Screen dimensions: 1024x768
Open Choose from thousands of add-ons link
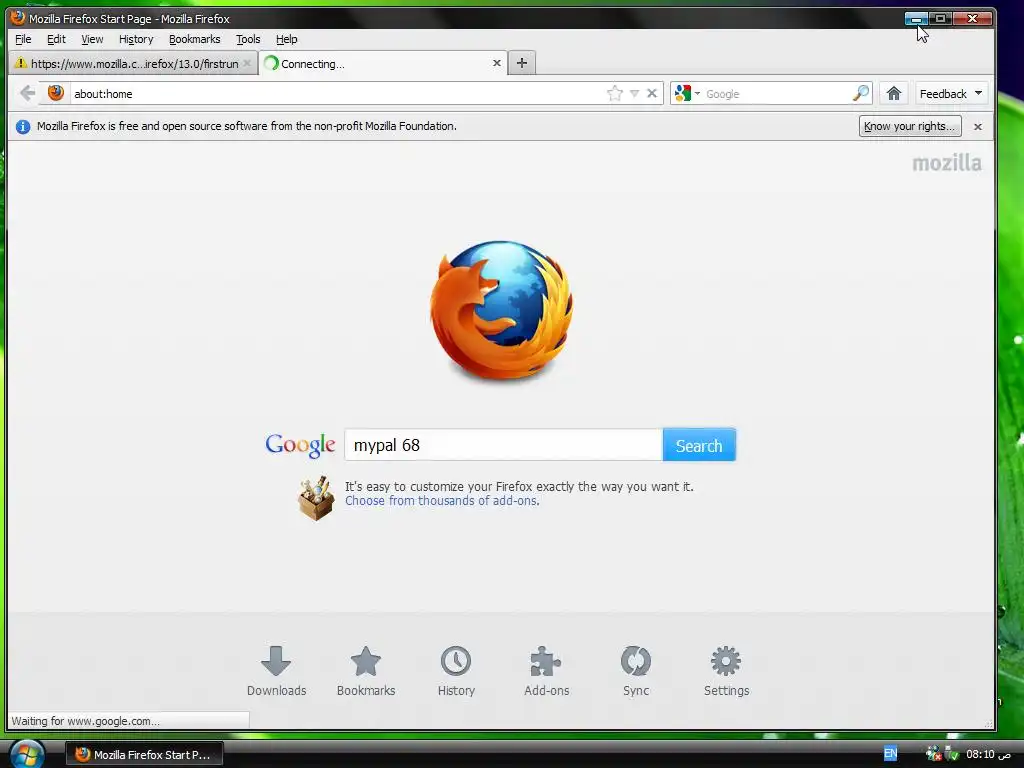pyautogui.click(x=441, y=501)
